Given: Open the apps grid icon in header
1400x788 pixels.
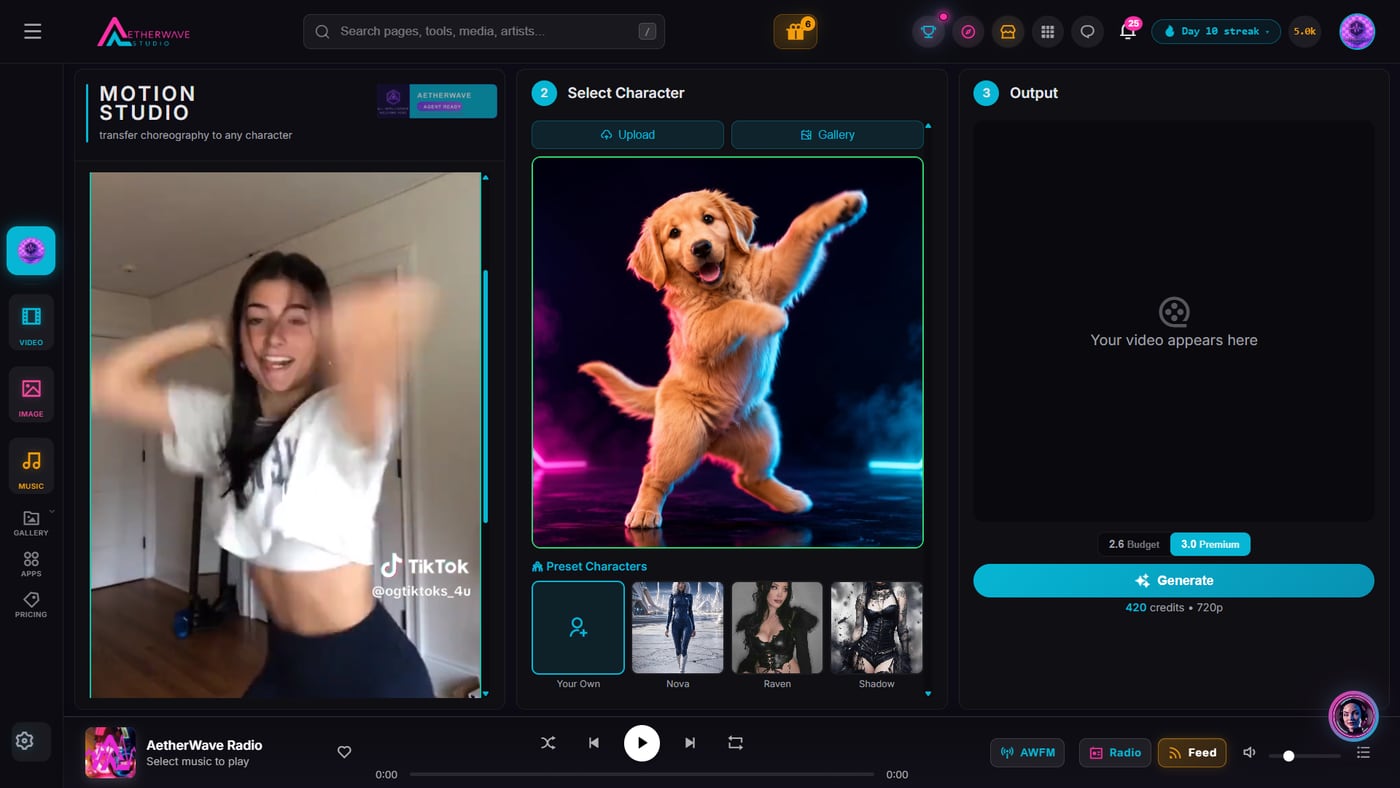Looking at the screenshot, I should coord(1048,32).
